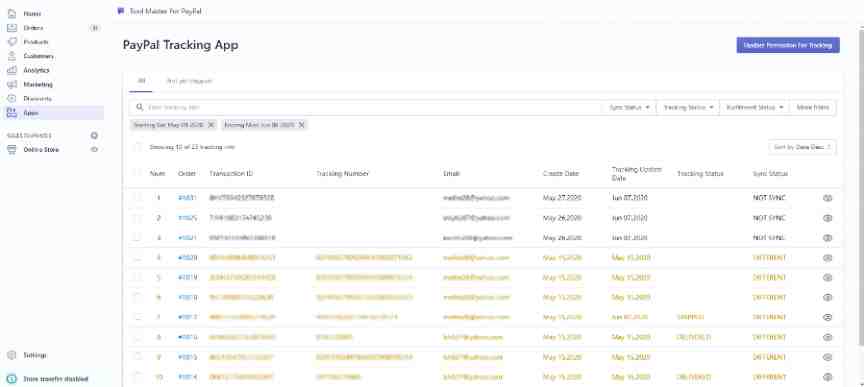This screenshot has height=387, width=864.
Task: Click the search magnifier icon
Action: (140, 108)
